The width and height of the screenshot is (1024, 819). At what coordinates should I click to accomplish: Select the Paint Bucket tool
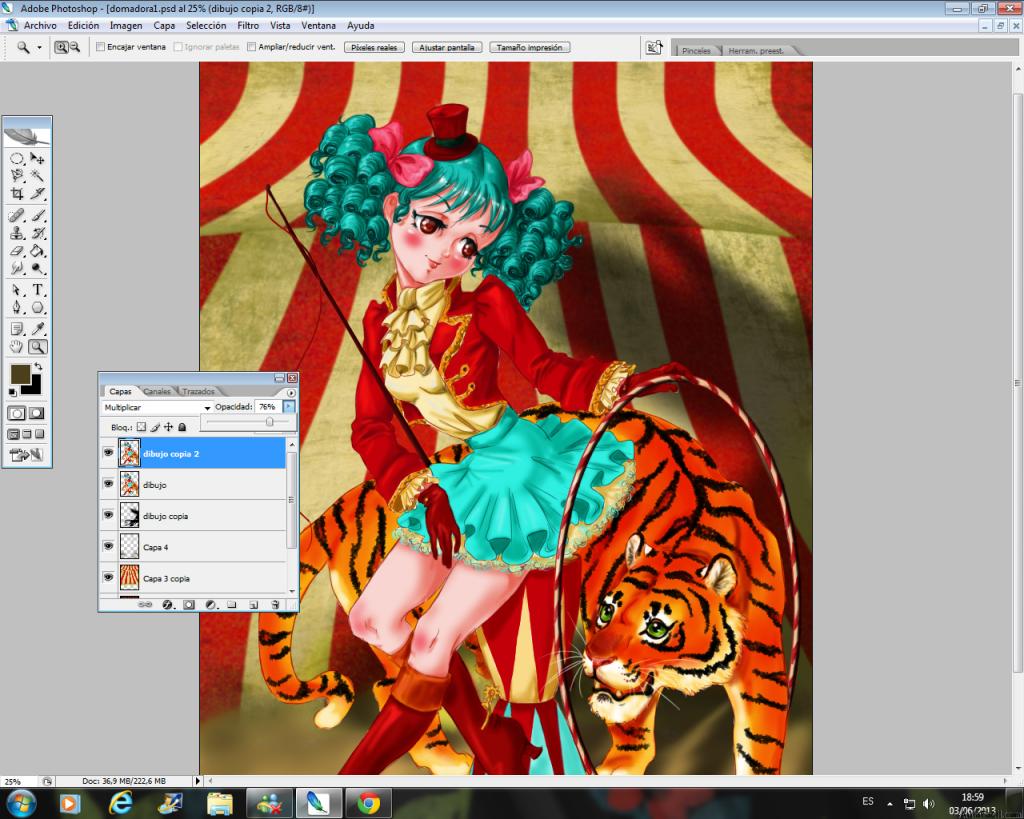(37, 250)
